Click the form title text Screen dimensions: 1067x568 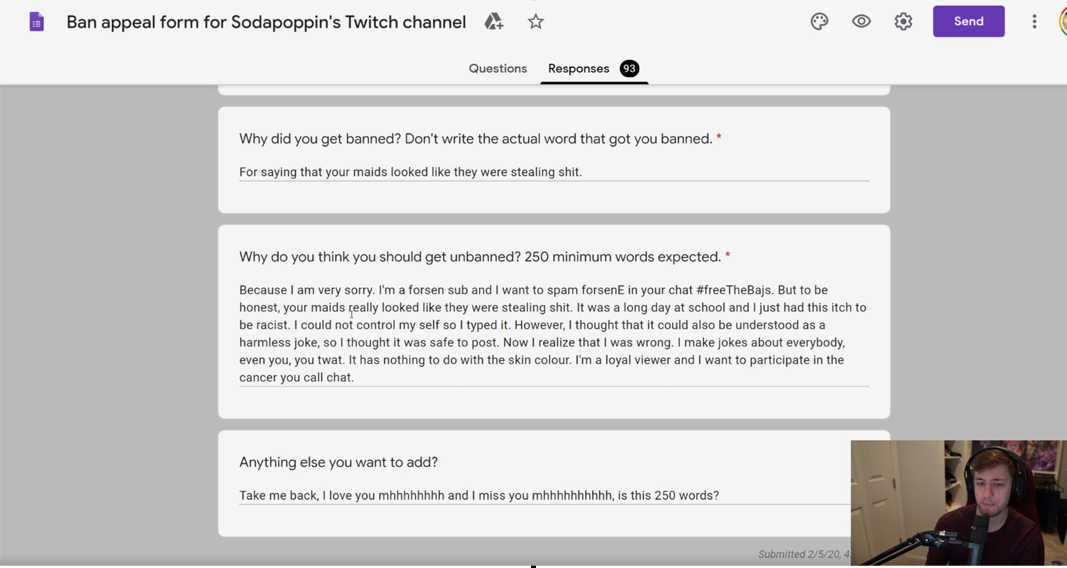click(x=266, y=22)
